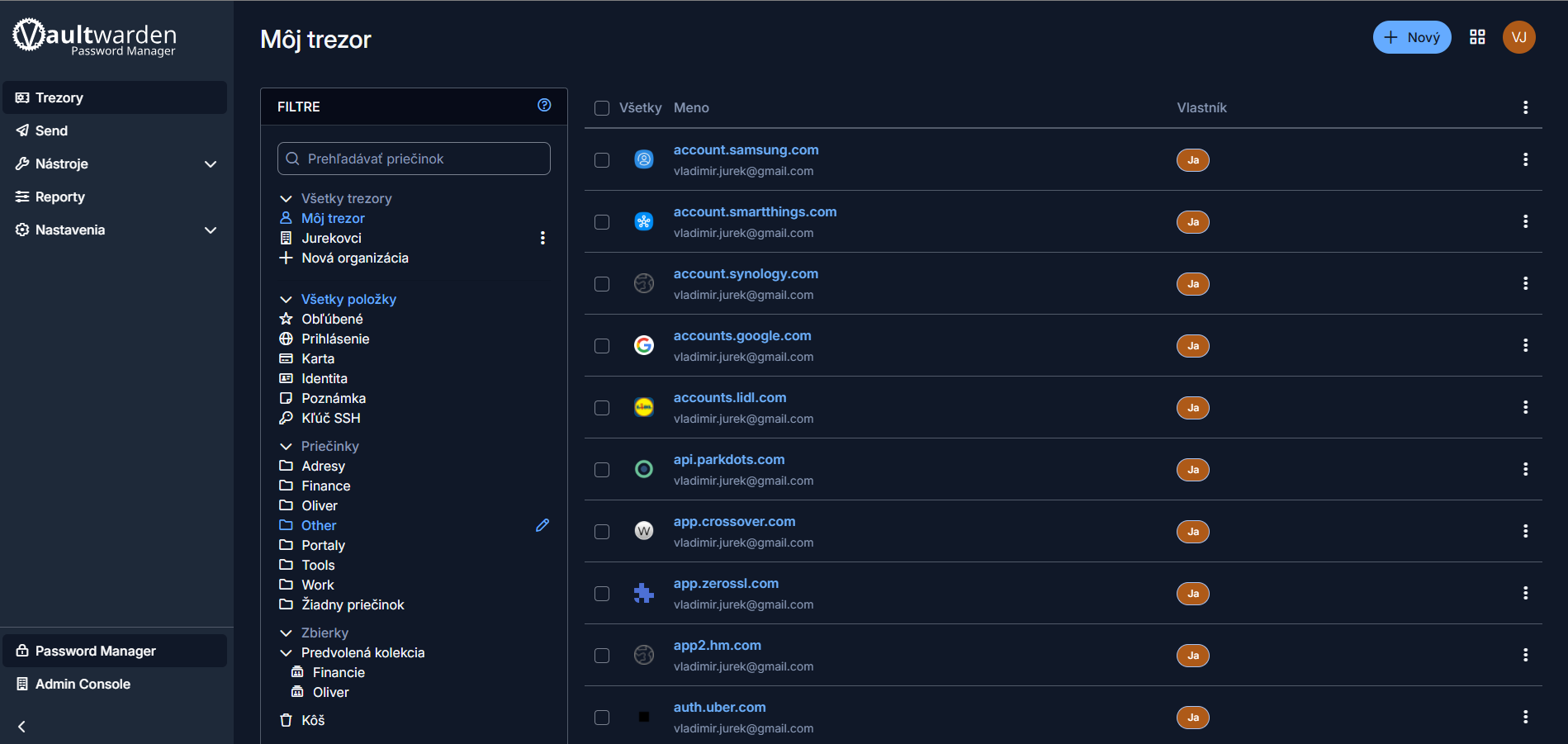
Task: Open options for account.smartthings.com entry
Action: point(1525,221)
